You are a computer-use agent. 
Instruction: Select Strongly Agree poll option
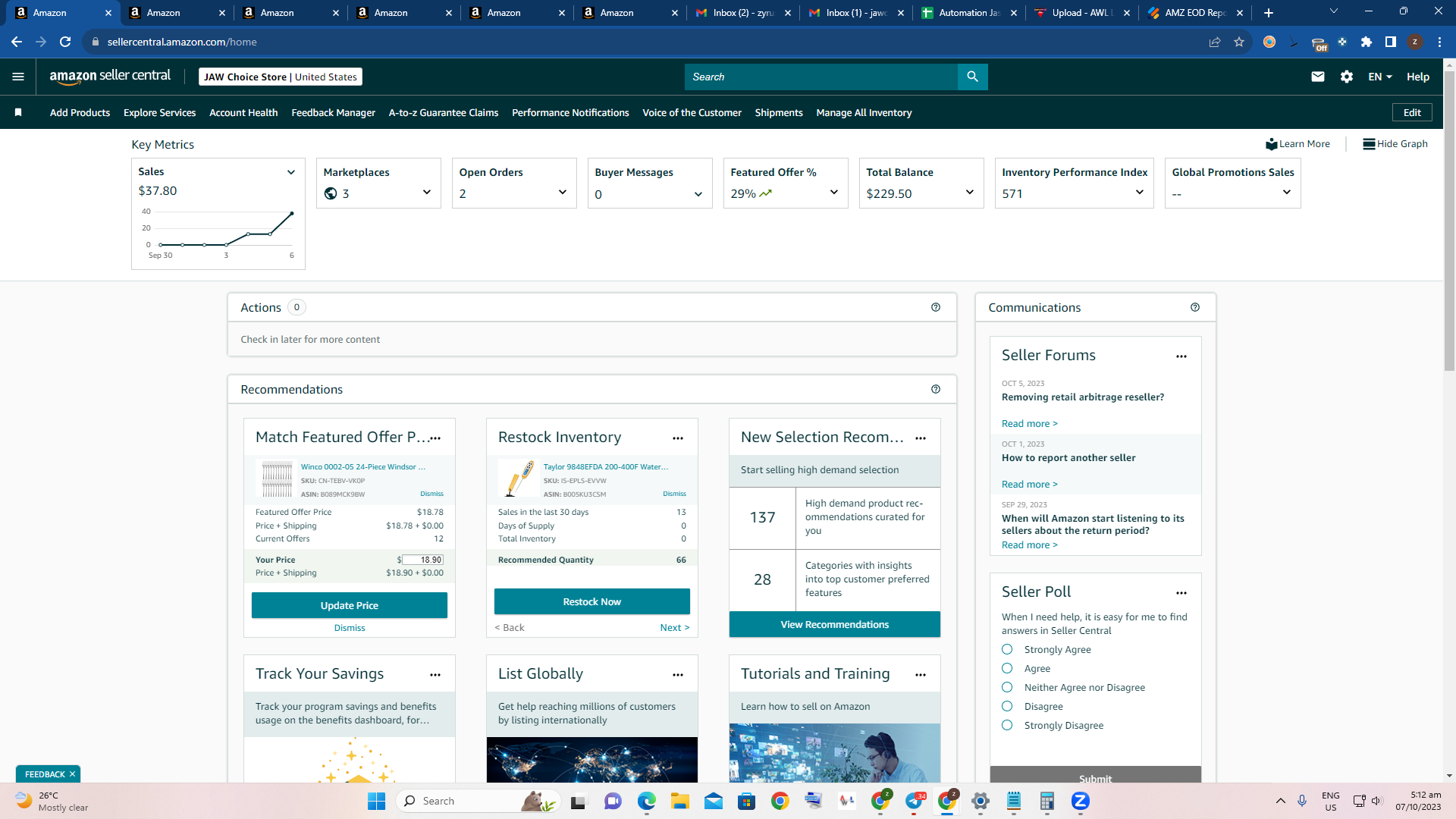pos(1007,649)
